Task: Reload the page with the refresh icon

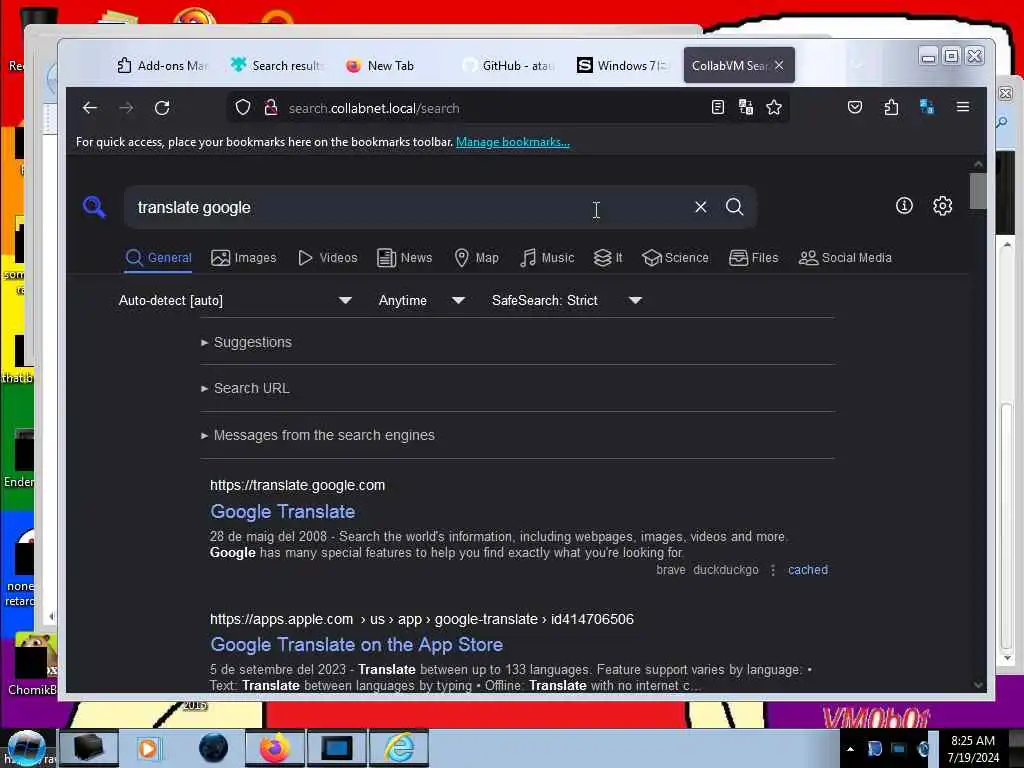Action: tap(162, 108)
